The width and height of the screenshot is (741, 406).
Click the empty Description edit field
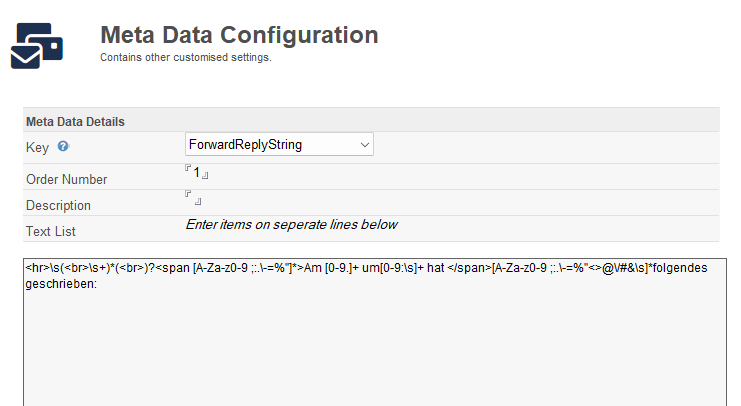[x=192, y=198]
